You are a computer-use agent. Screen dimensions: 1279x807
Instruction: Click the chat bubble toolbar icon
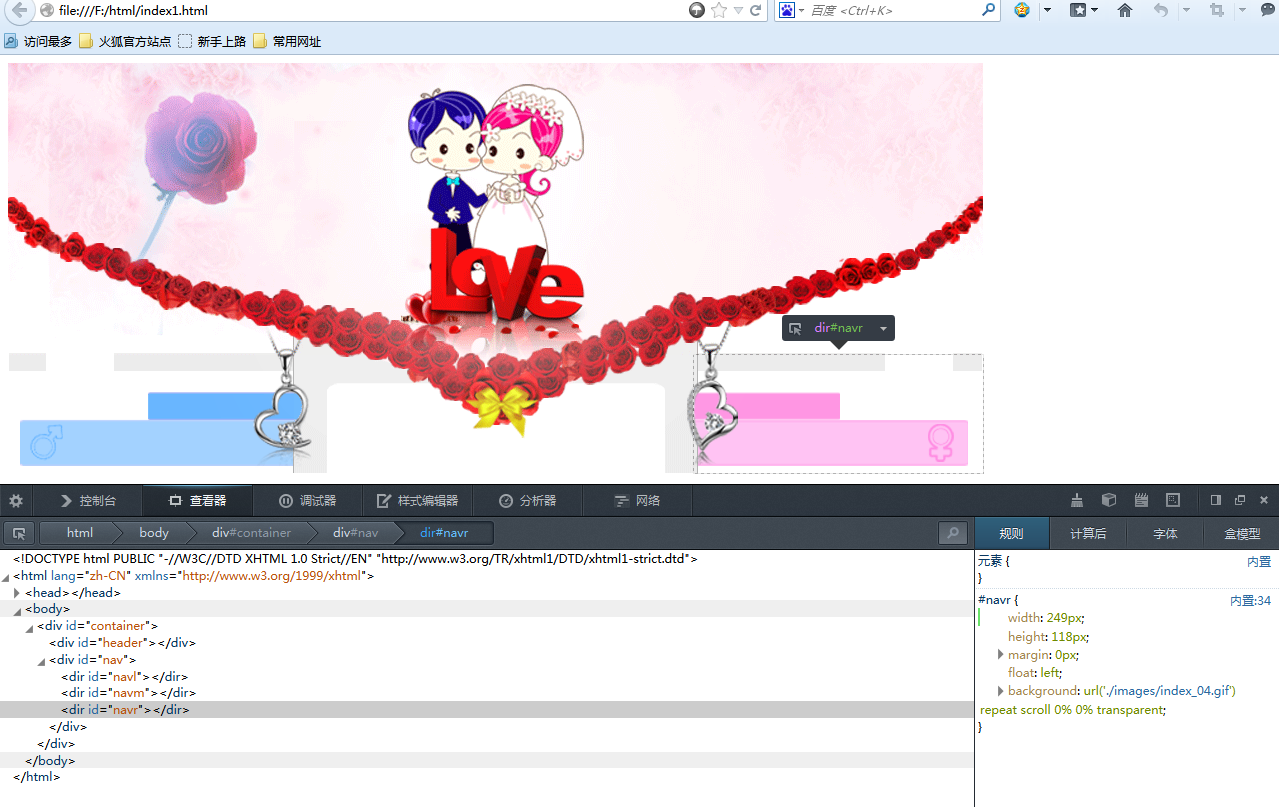point(1269,10)
